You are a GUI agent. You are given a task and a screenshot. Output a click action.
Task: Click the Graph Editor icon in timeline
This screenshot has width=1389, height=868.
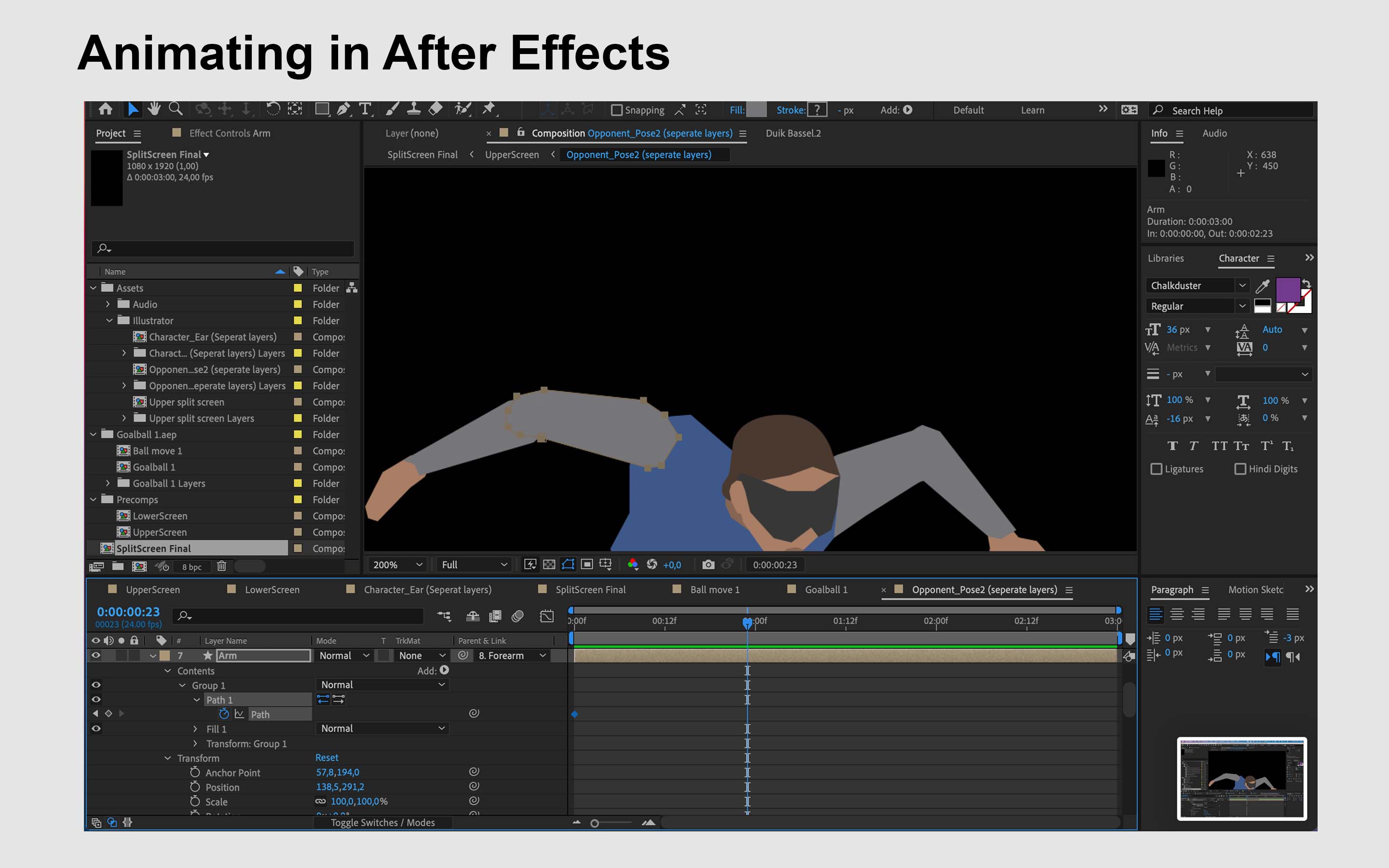(x=547, y=616)
